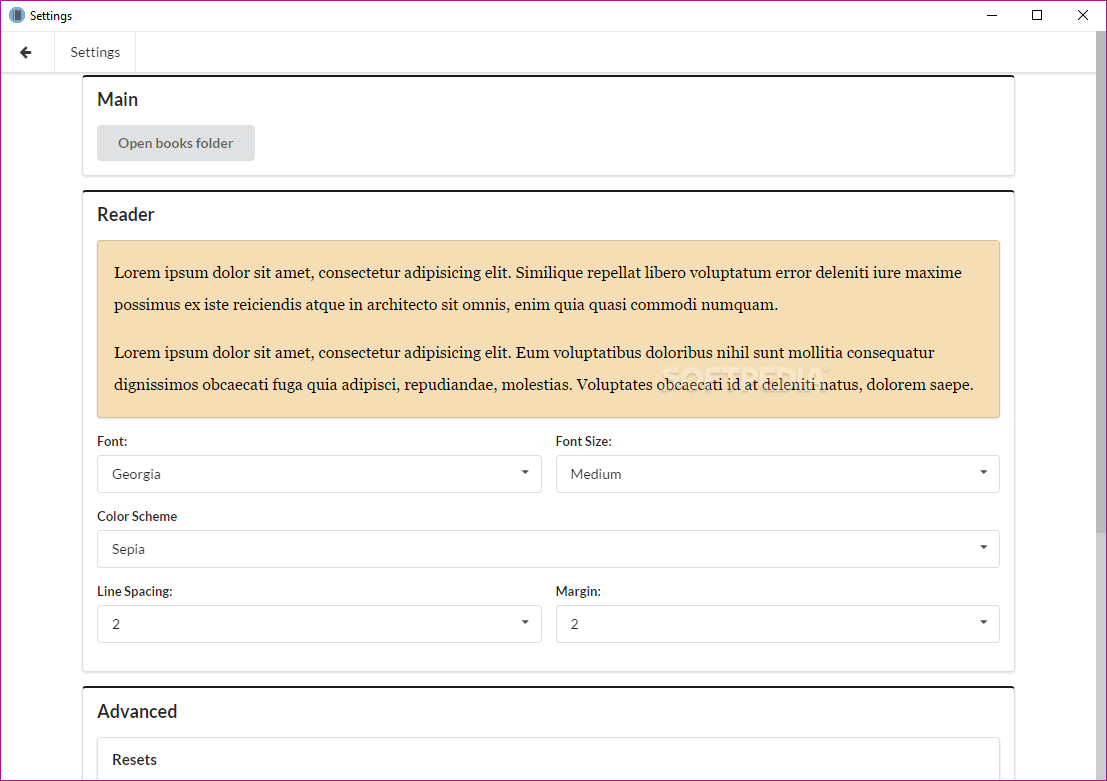The image size is (1107, 781).
Task: Click the Margin: label
Action: point(578,591)
